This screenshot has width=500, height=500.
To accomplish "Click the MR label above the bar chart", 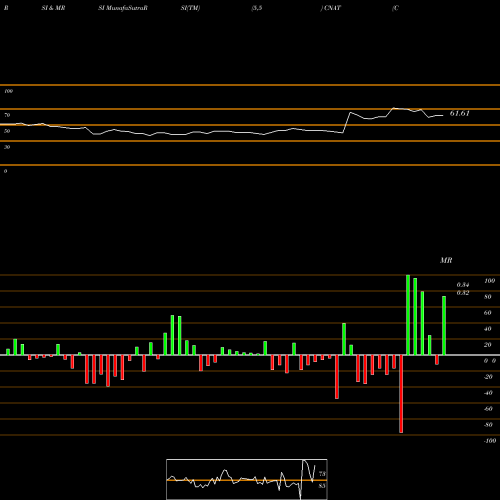I will [x=446, y=260].
